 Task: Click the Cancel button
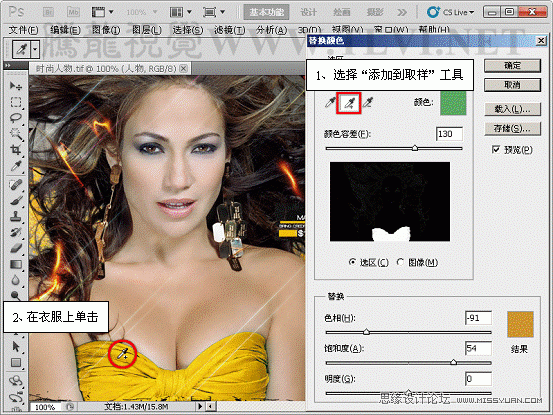512,85
